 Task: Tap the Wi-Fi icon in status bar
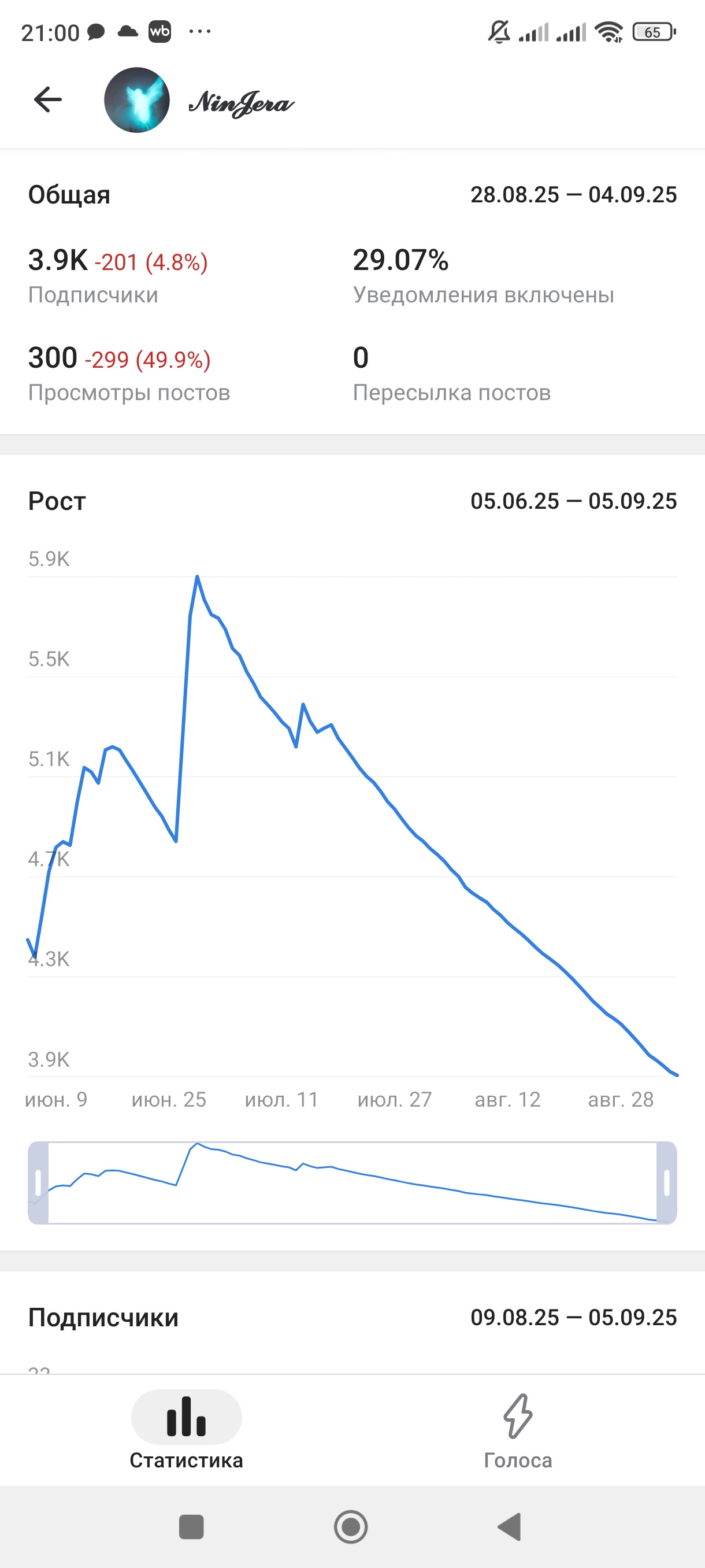608,32
